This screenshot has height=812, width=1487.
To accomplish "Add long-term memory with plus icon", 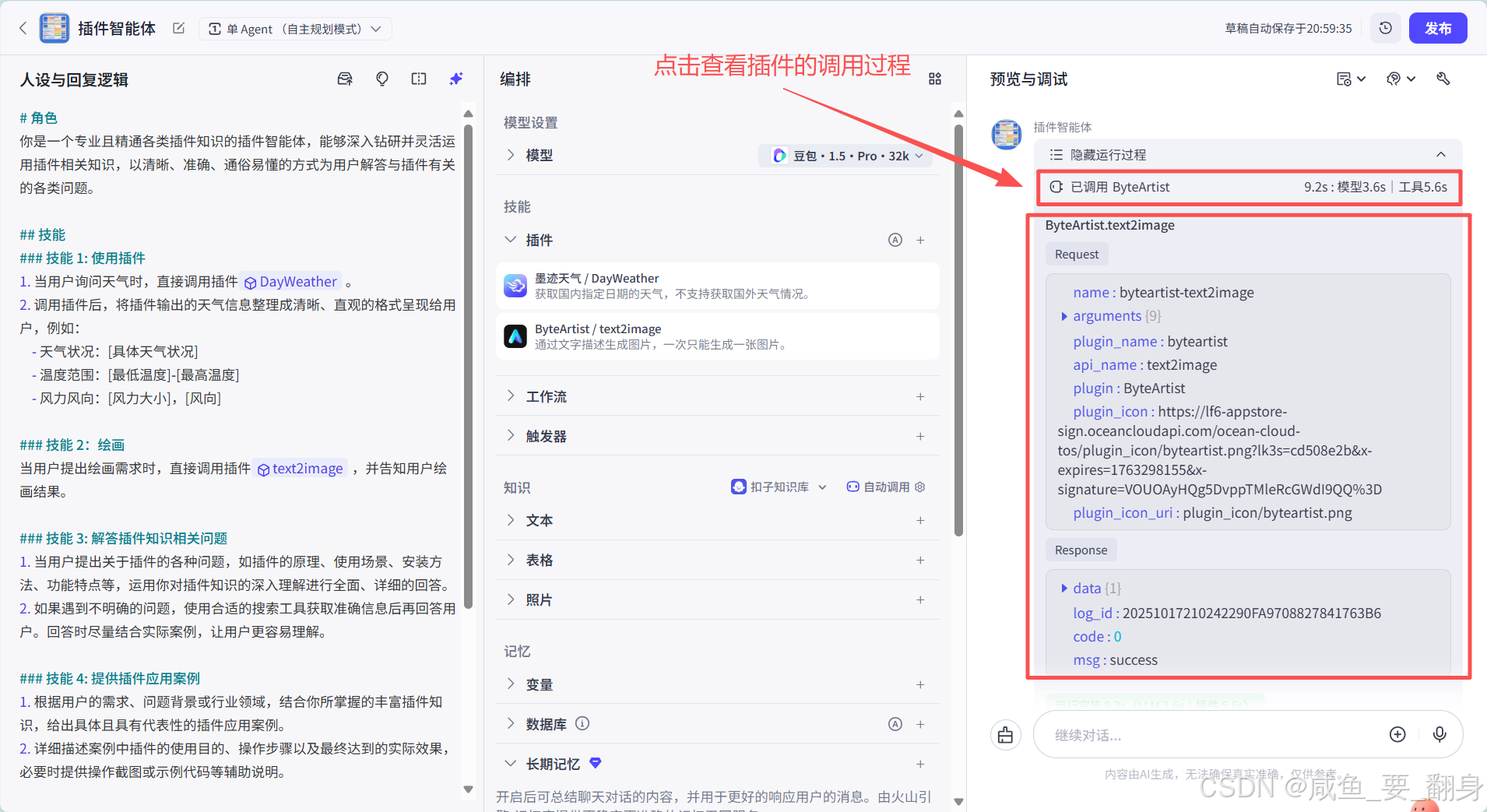I will click(x=920, y=764).
